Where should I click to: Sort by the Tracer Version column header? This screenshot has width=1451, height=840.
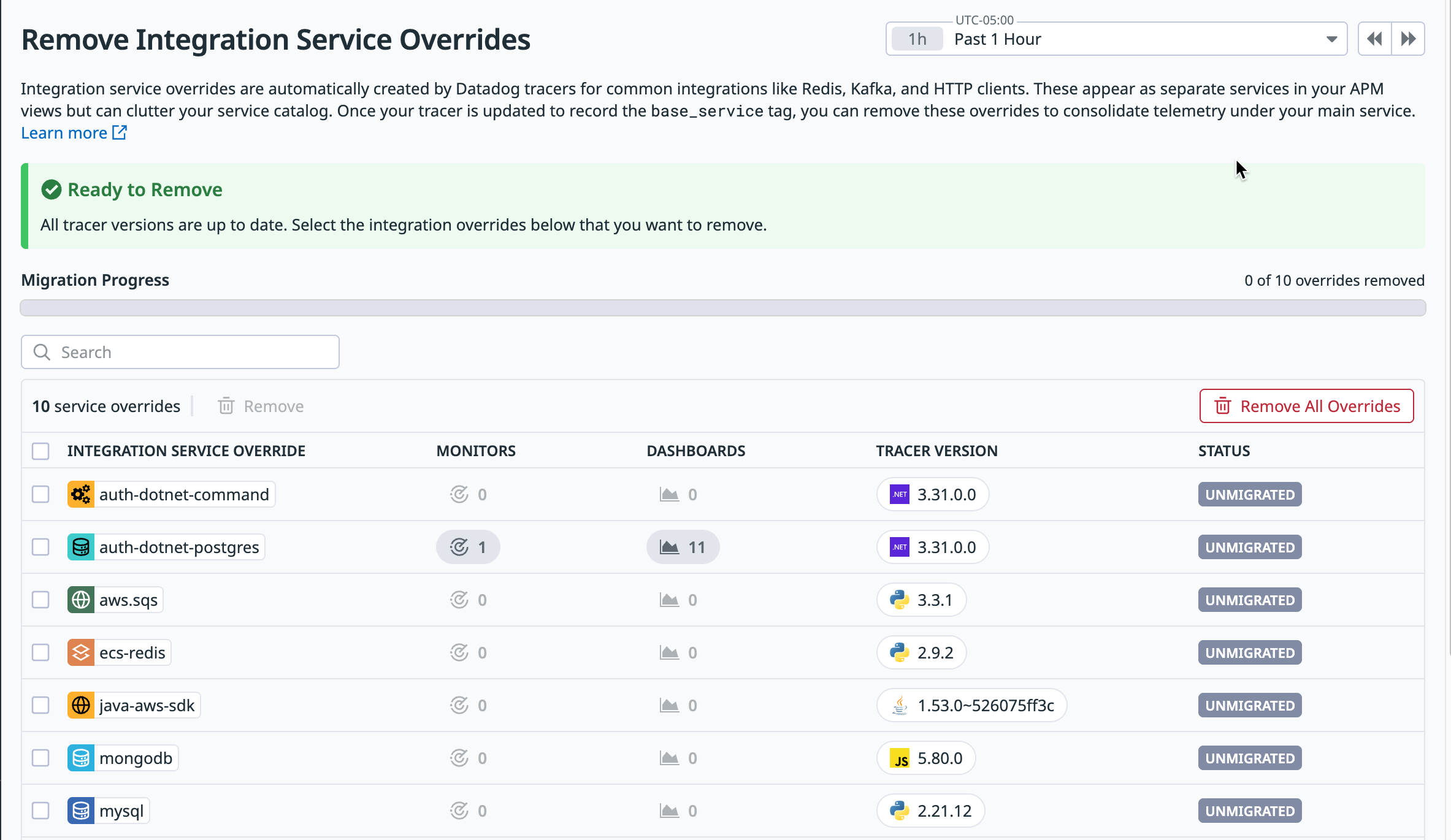[x=936, y=451]
